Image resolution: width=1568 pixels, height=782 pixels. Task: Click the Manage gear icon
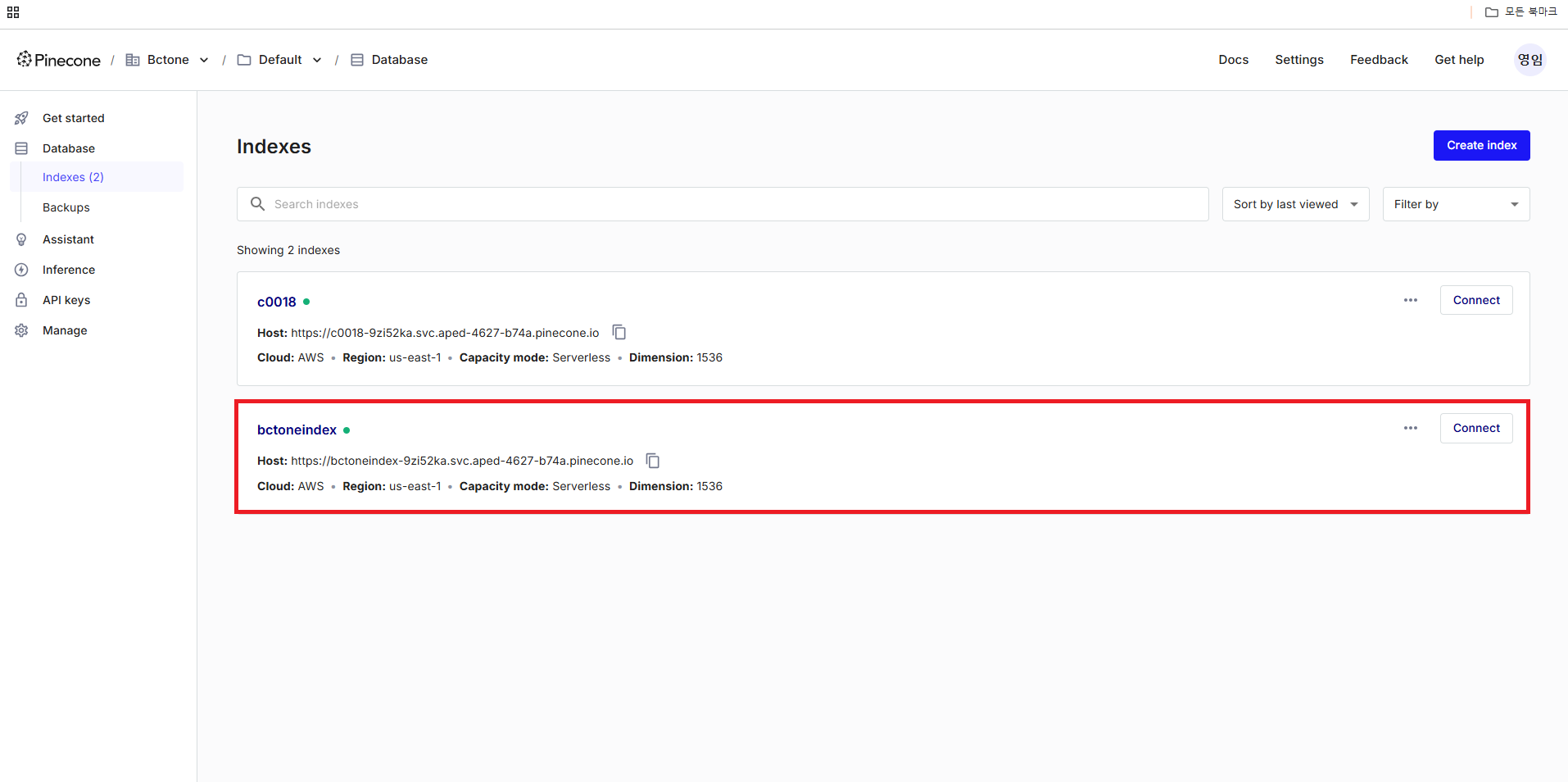(x=21, y=330)
